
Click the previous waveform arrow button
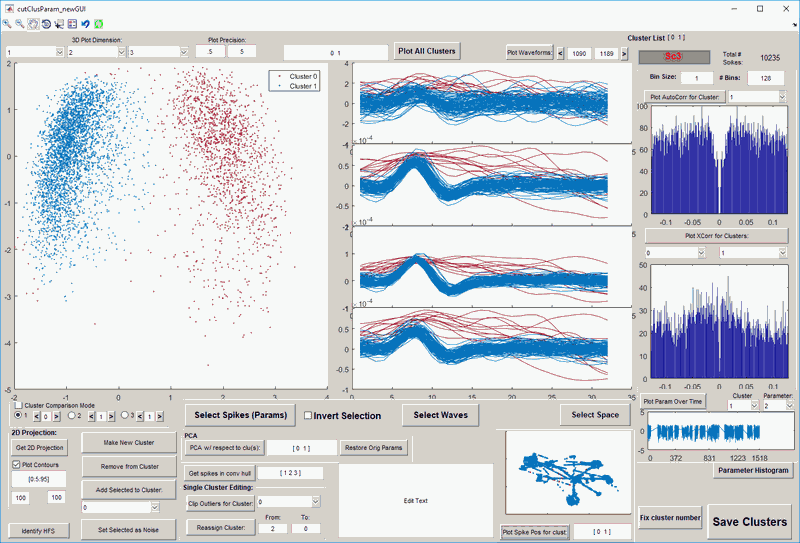pos(560,53)
